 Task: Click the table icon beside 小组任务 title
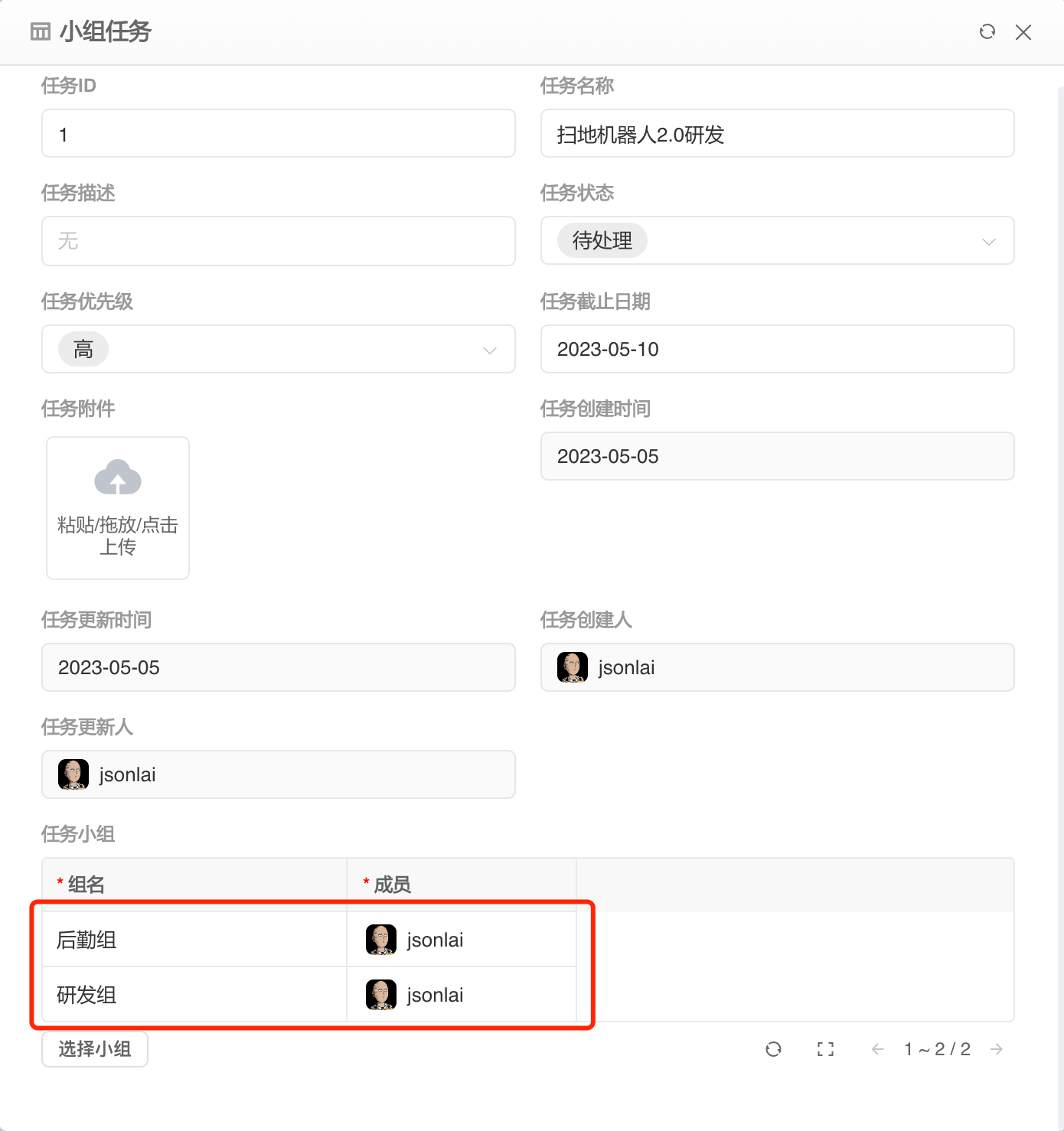[x=40, y=31]
